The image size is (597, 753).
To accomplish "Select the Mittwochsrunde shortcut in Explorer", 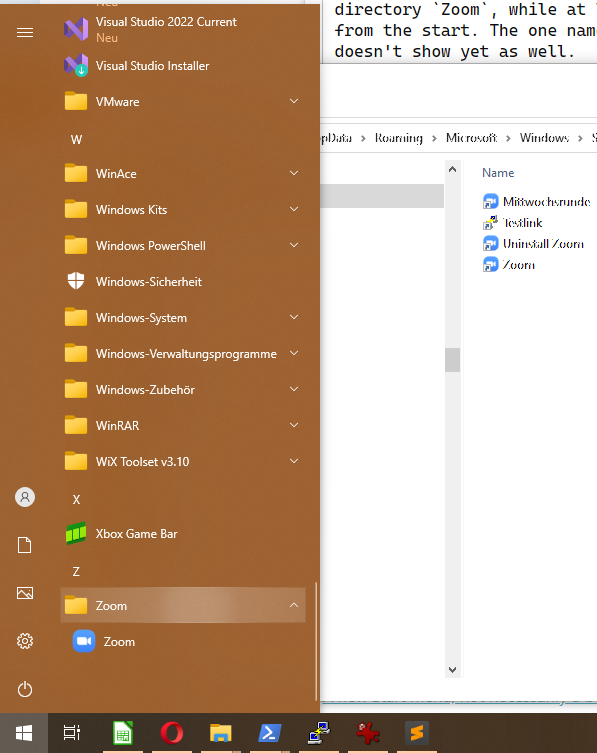I will pos(536,202).
